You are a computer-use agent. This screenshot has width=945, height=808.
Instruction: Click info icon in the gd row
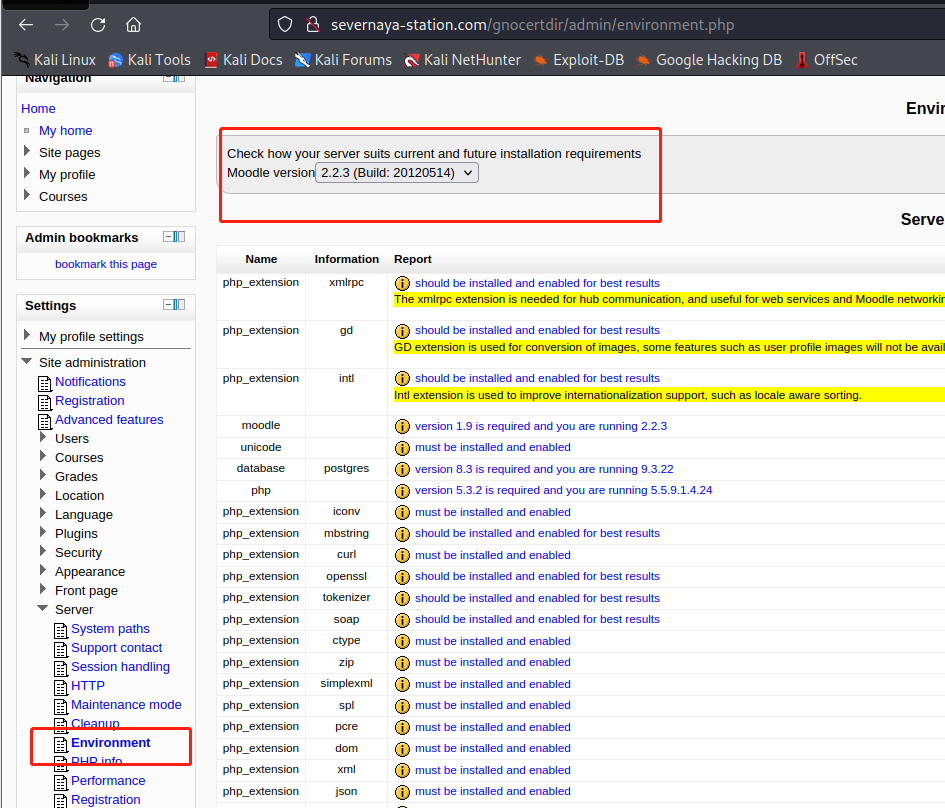402,331
